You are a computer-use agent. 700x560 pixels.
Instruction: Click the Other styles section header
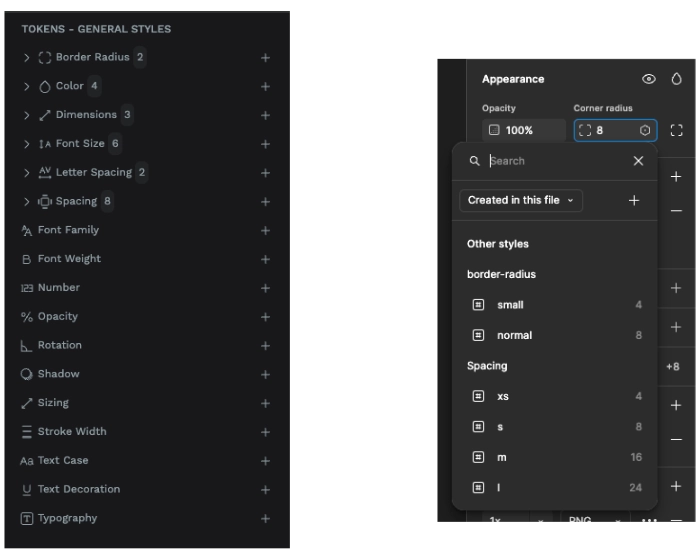click(498, 244)
